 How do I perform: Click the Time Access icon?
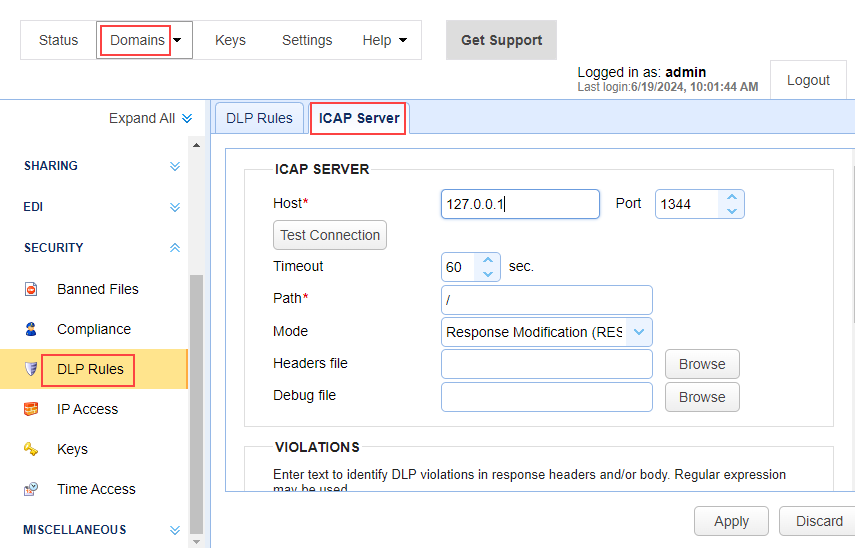[31, 489]
